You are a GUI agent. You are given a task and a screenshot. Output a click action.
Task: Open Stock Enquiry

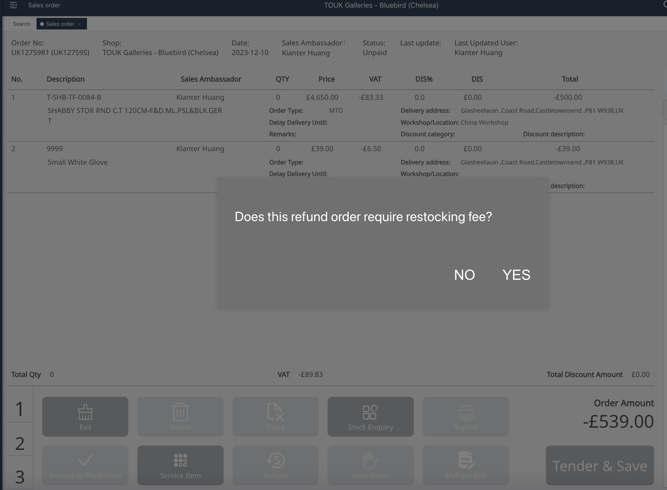click(370, 416)
